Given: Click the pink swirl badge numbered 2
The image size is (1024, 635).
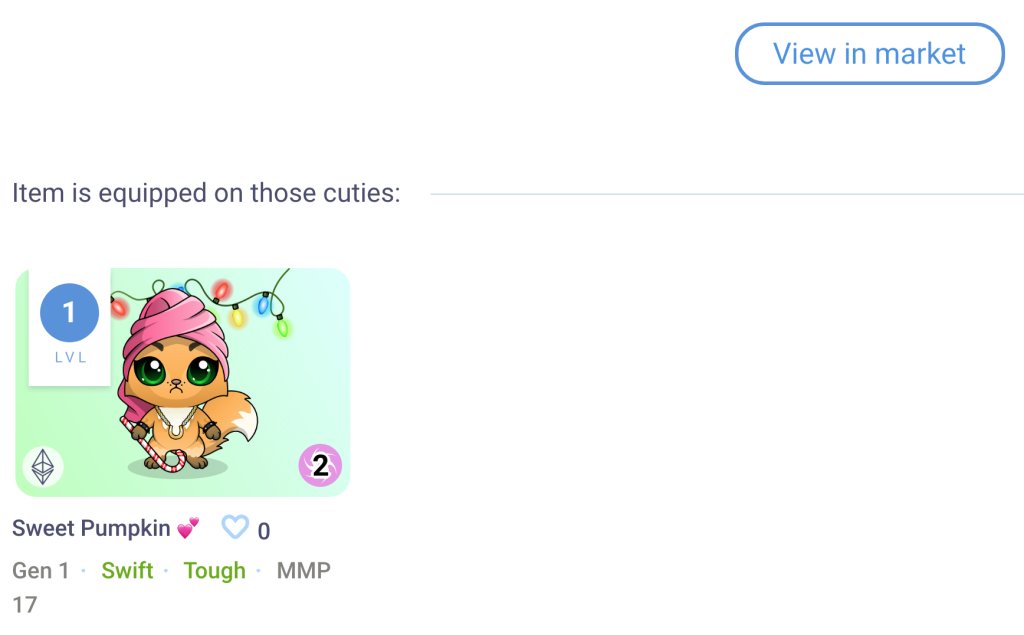Looking at the screenshot, I should [320, 465].
